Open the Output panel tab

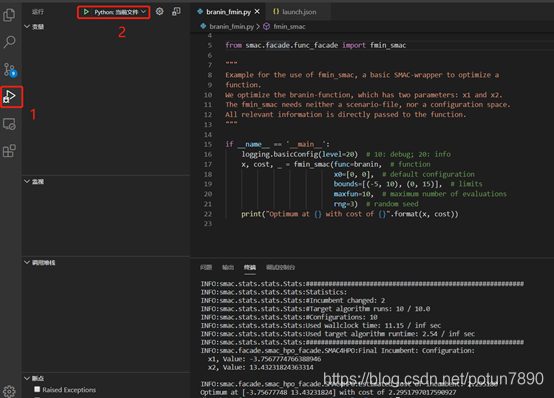point(228,268)
